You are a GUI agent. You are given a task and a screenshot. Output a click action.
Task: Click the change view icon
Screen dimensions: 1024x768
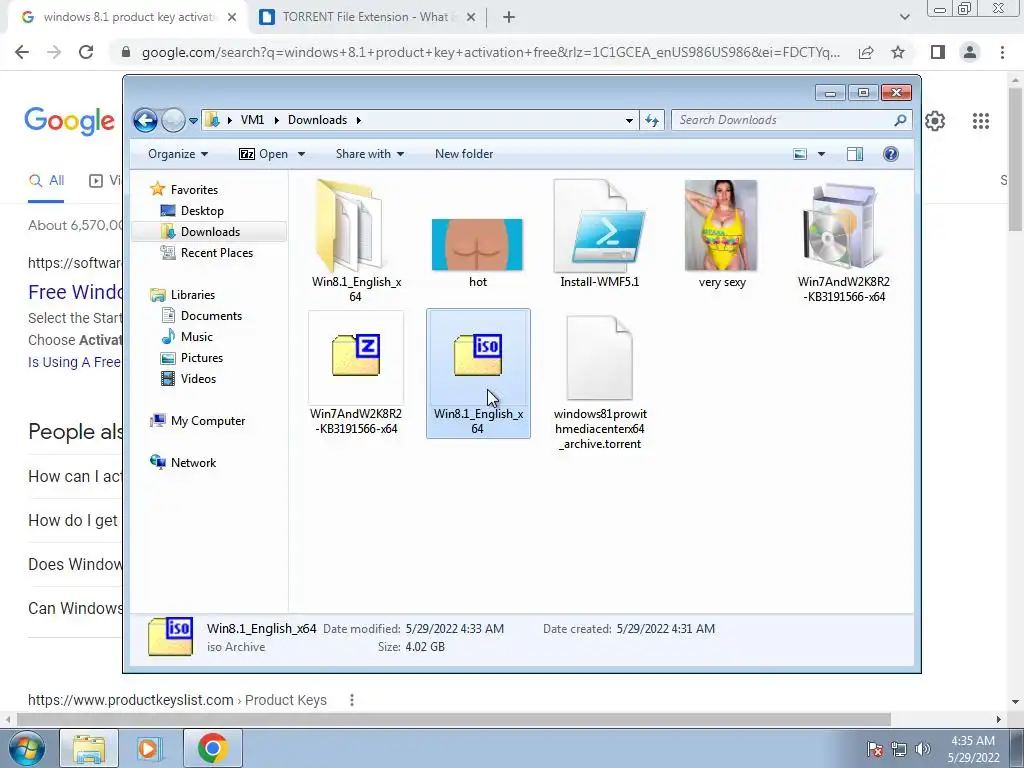[x=800, y=154]
